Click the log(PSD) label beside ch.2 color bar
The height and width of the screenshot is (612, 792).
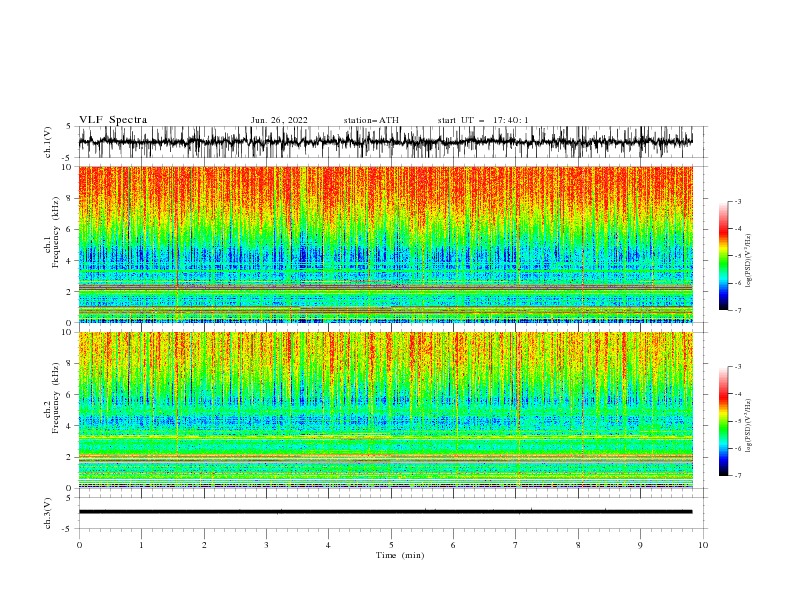pyautogui.click(x=749, y=426)
